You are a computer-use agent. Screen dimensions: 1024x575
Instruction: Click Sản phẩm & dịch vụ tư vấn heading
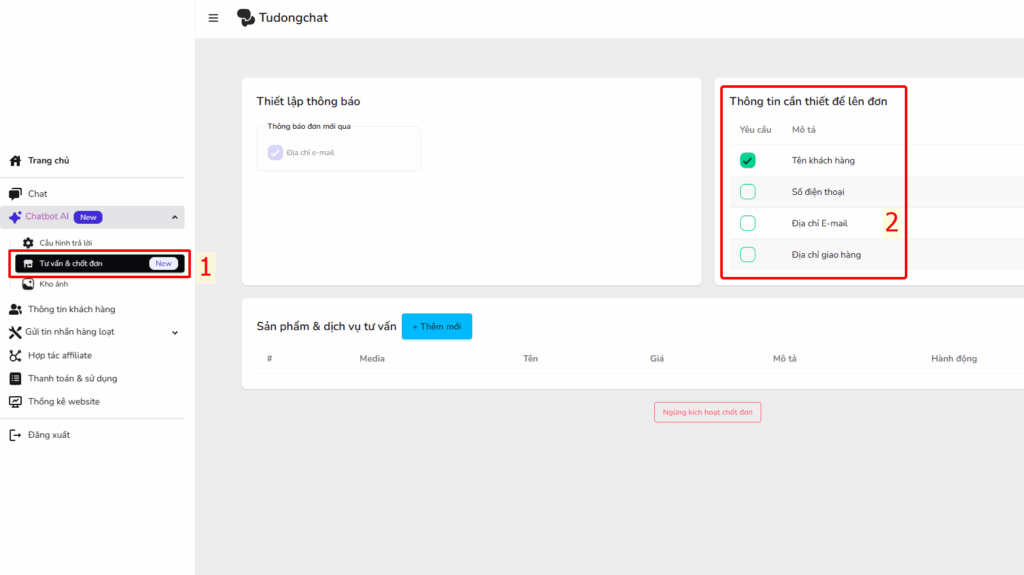(326, 326)
